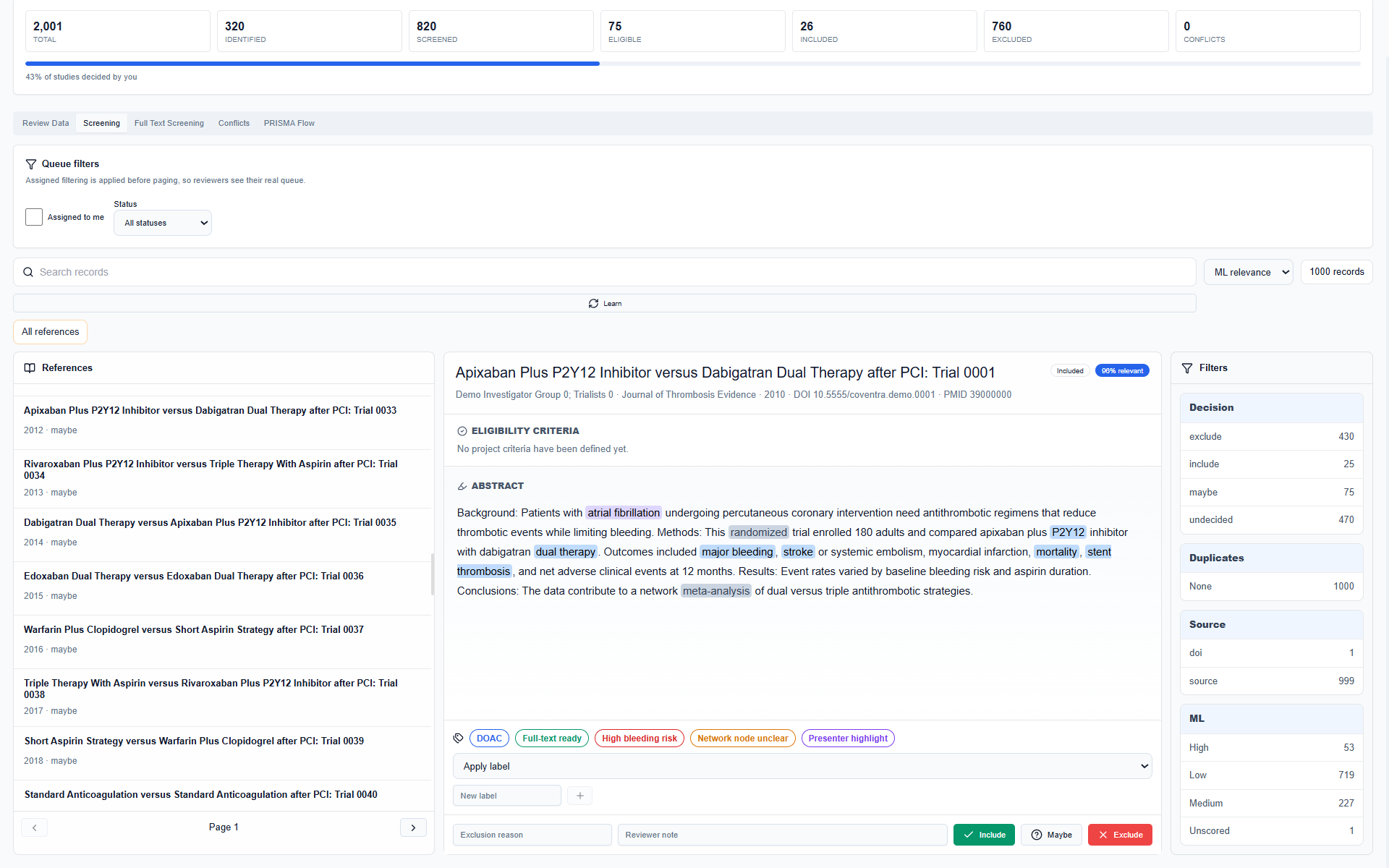Add new label with plus icon

pos(580,796)
